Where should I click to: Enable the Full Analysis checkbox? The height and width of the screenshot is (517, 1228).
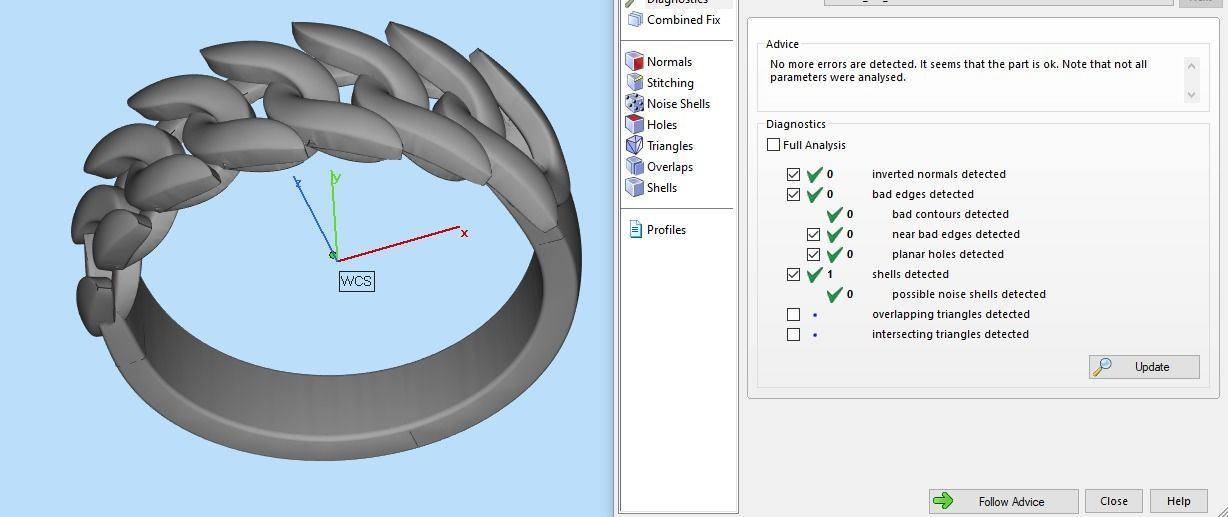(x=773, y=145)
